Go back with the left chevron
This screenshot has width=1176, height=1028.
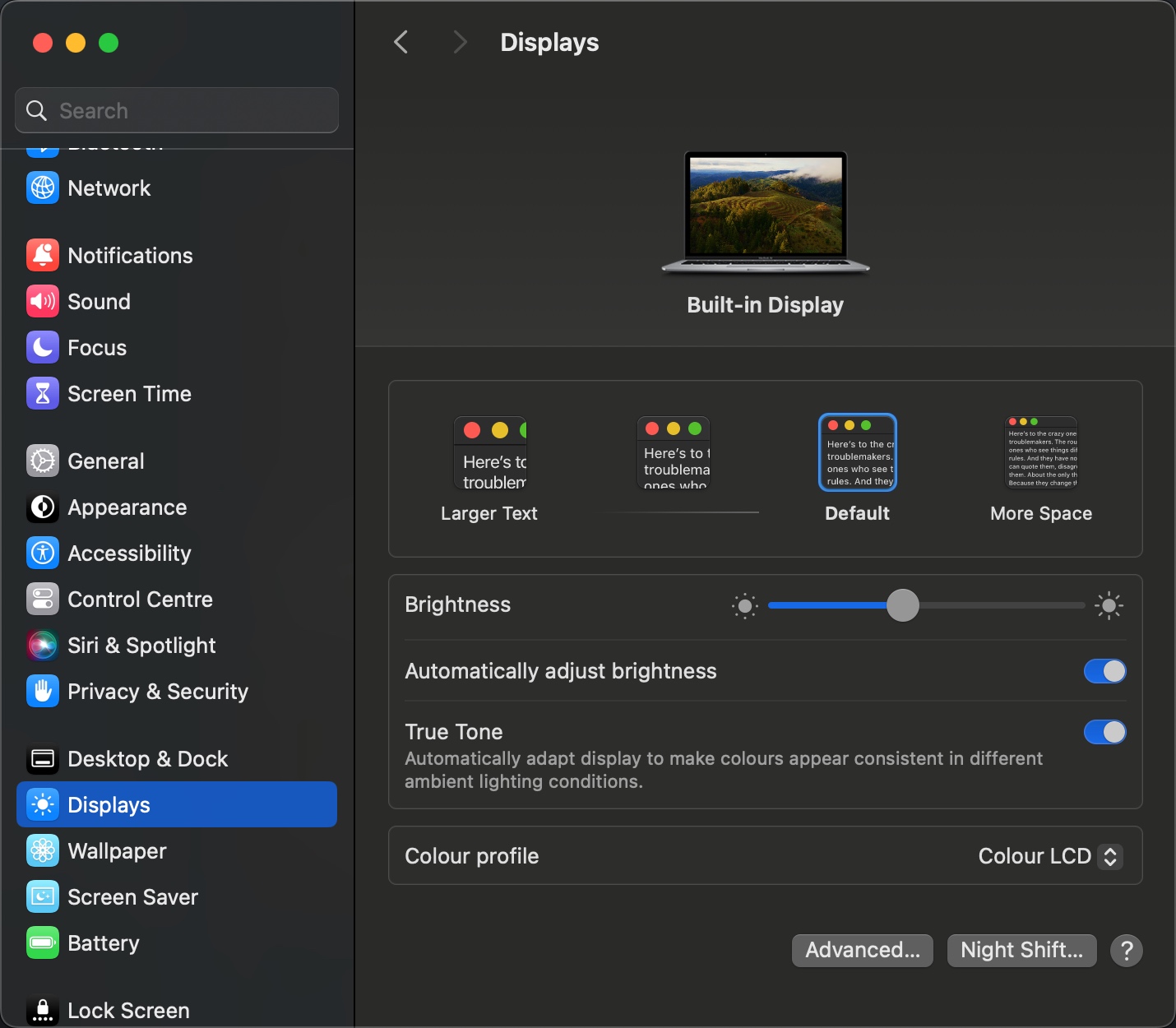(401, 42)
